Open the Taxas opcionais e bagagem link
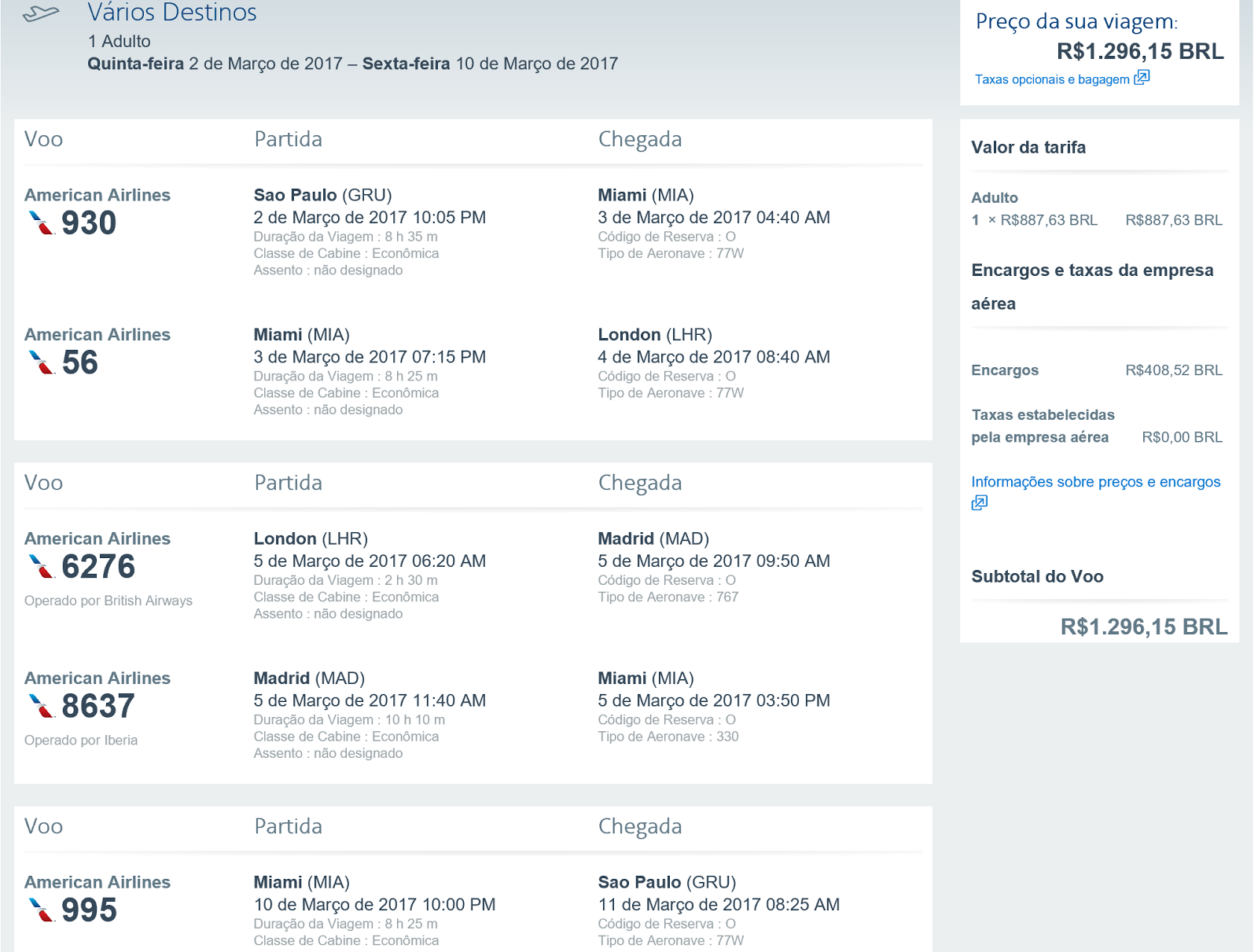 pos(1052,79)
